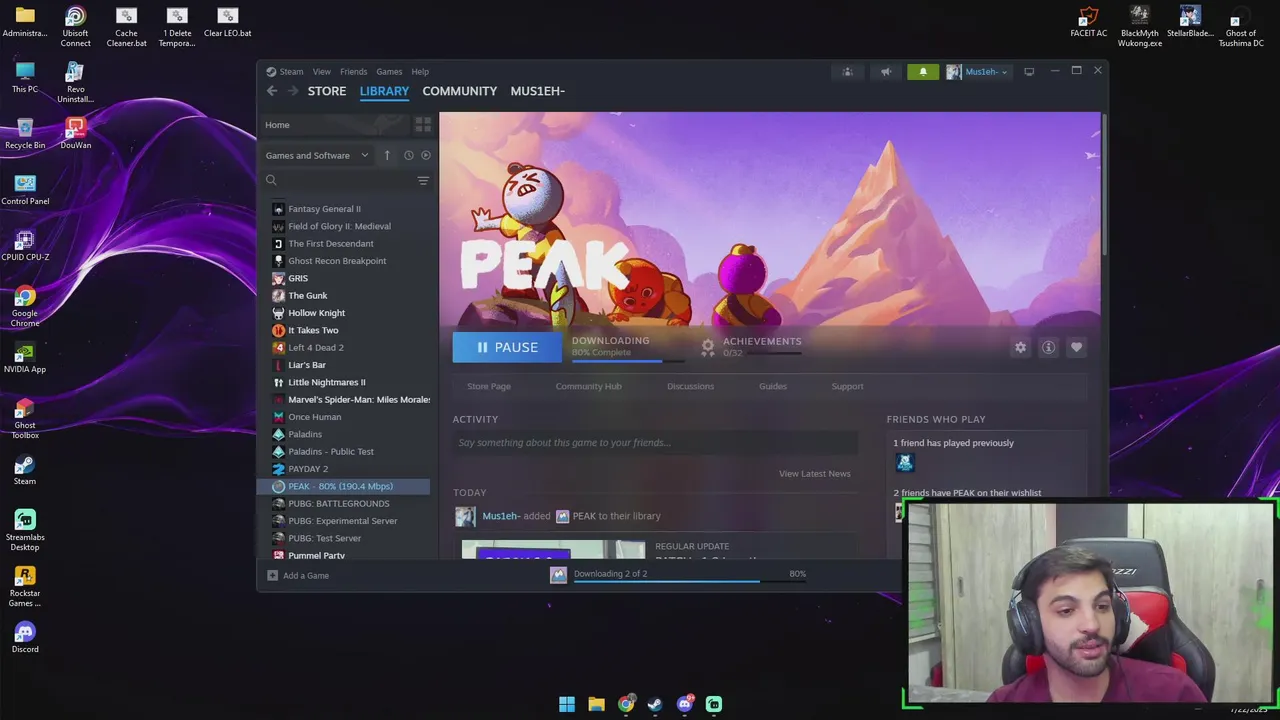Open Ghost of Tsushima DC shortcut
Viewport: 1280px width, 720px height.
tap(1240, 27)
